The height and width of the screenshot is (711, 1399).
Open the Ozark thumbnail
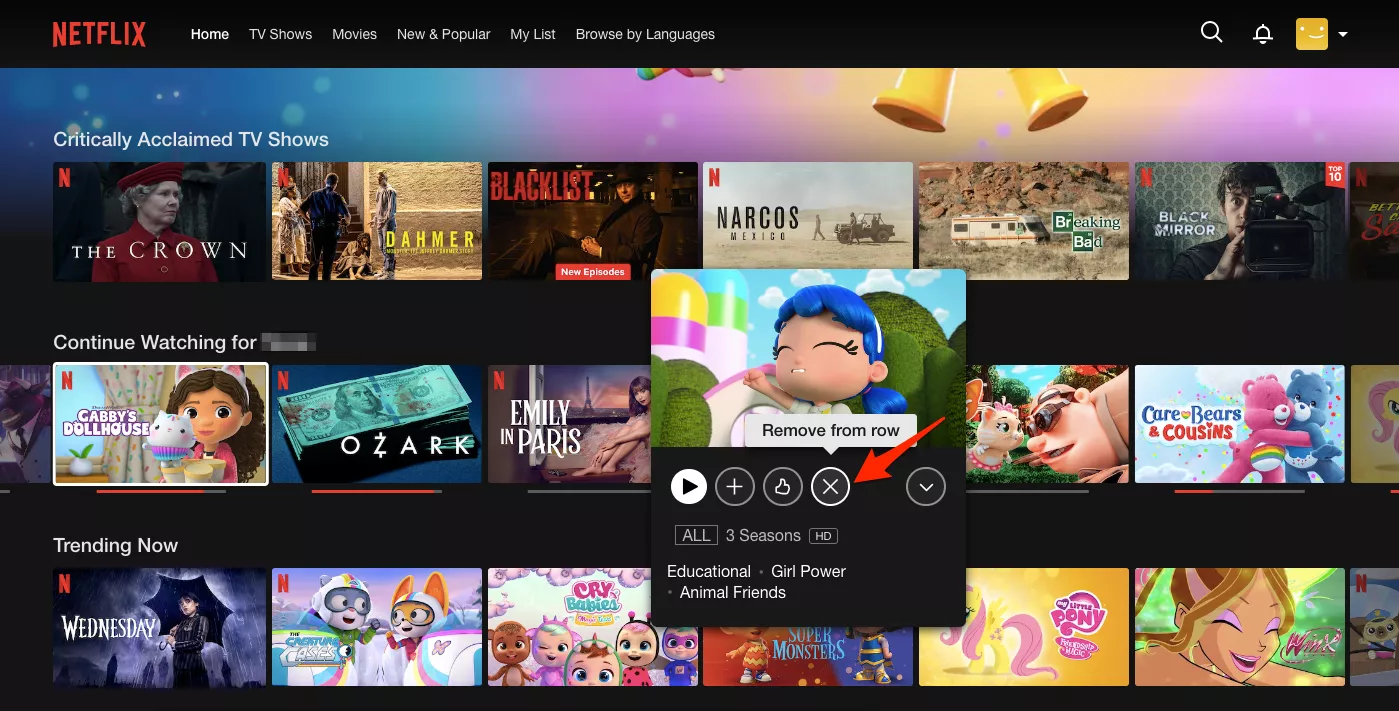coord(377,424)
